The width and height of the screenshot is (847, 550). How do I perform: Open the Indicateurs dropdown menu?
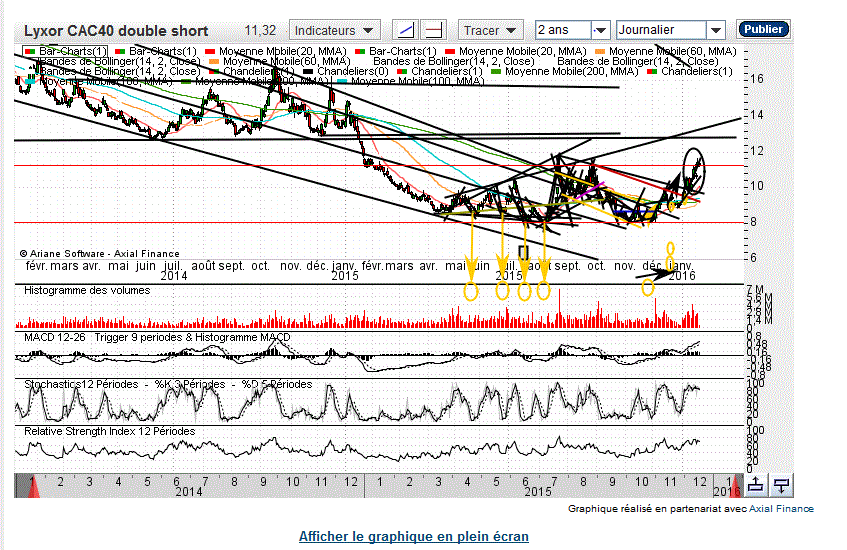point(334,30)
